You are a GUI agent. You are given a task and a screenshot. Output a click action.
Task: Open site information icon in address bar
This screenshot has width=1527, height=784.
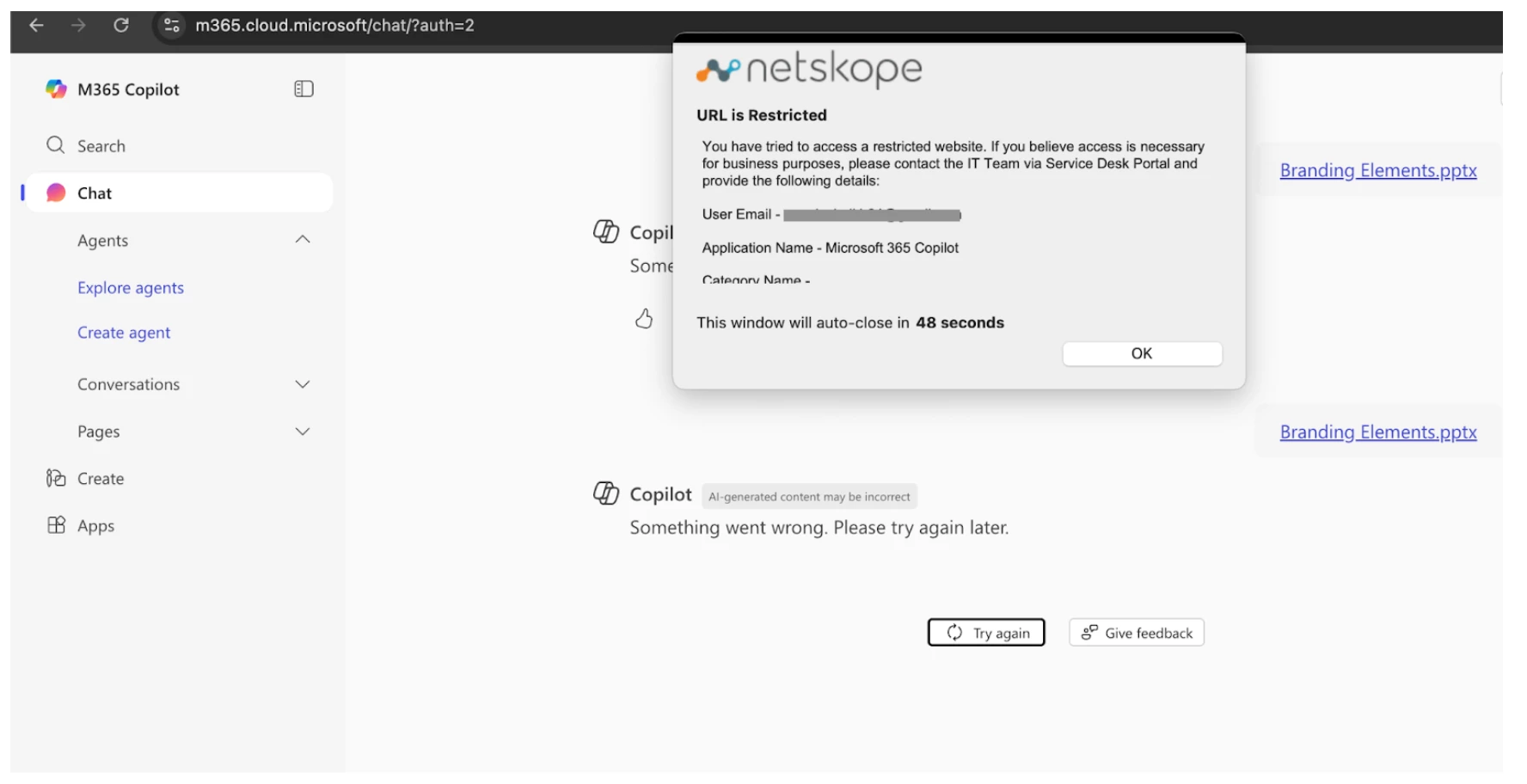click(x=172, y=25)
